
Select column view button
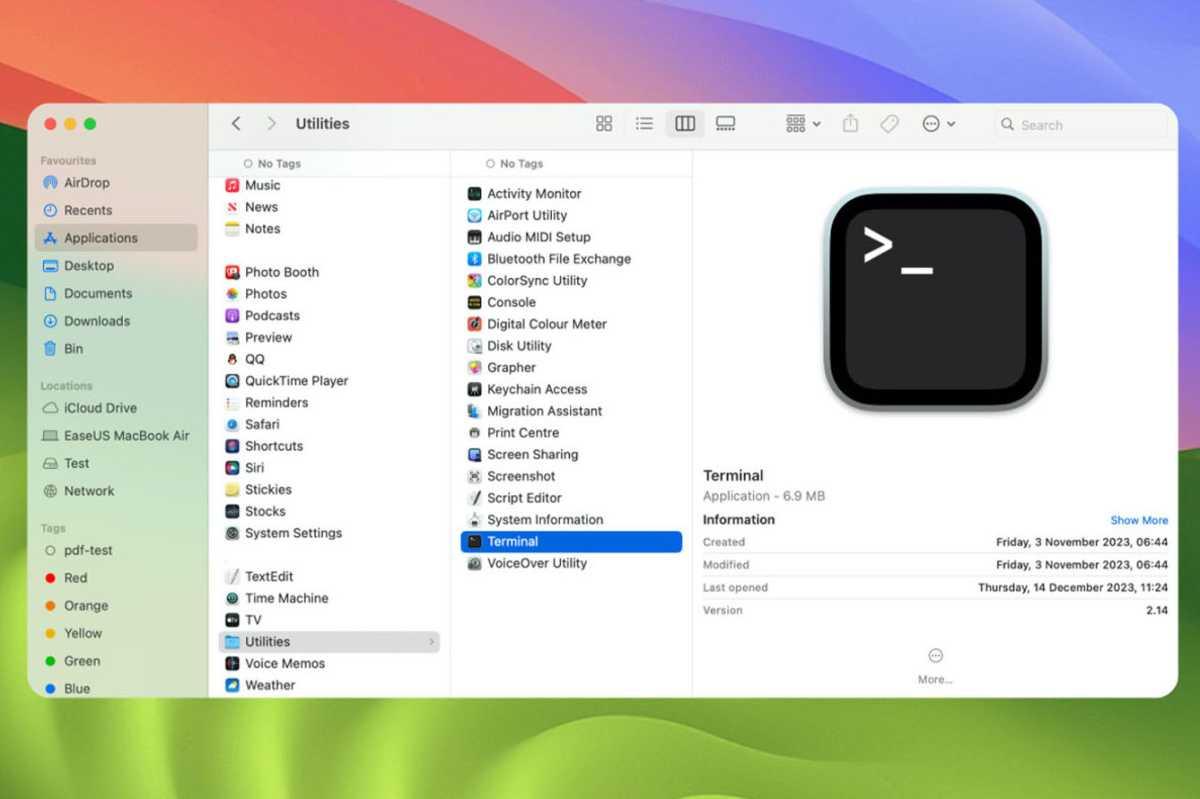(x=685, y=124)
